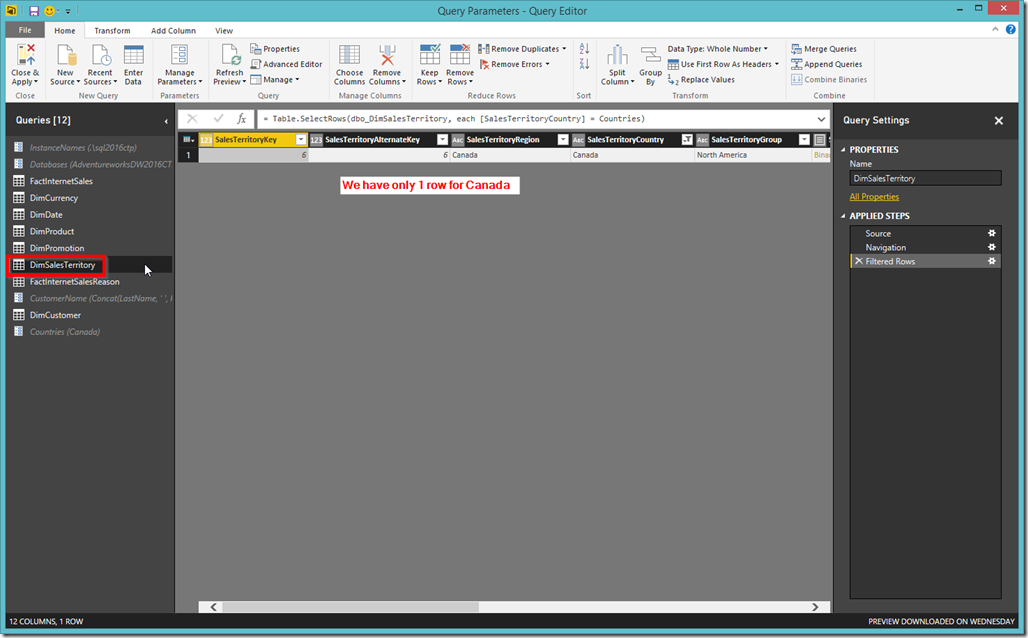Screen dimensions: 1028x638
Task: Open SalesTerritoryRegion filter dropdown
Action: 563,139
